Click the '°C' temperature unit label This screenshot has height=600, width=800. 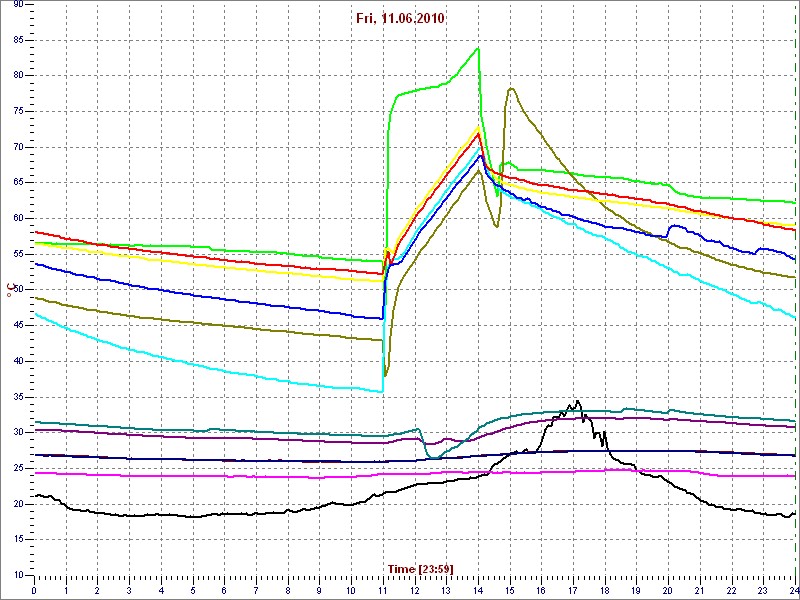pos(9,291)
